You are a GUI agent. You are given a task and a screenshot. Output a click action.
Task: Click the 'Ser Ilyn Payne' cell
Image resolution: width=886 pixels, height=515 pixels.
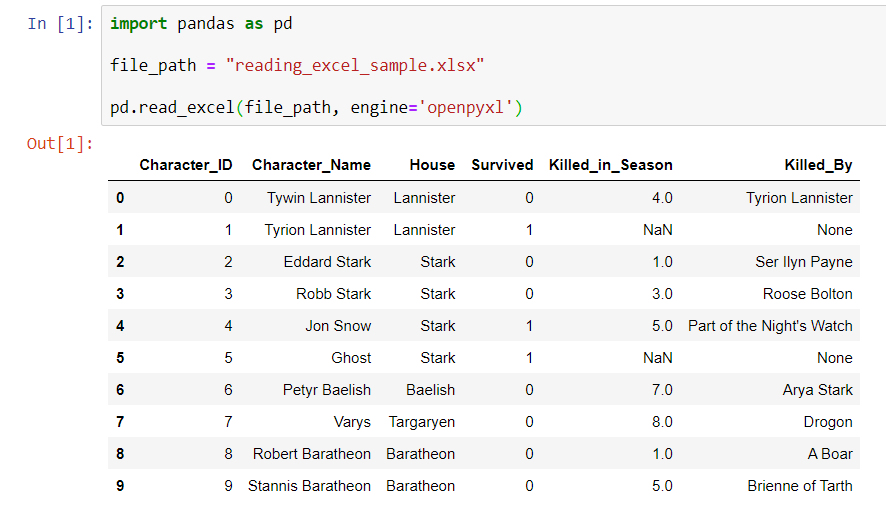click(804, 262)
